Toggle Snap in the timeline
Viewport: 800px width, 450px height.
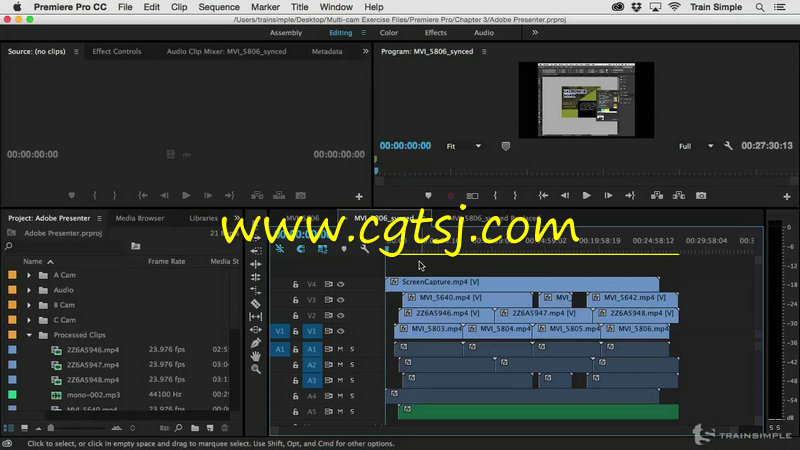coord(301,249)
